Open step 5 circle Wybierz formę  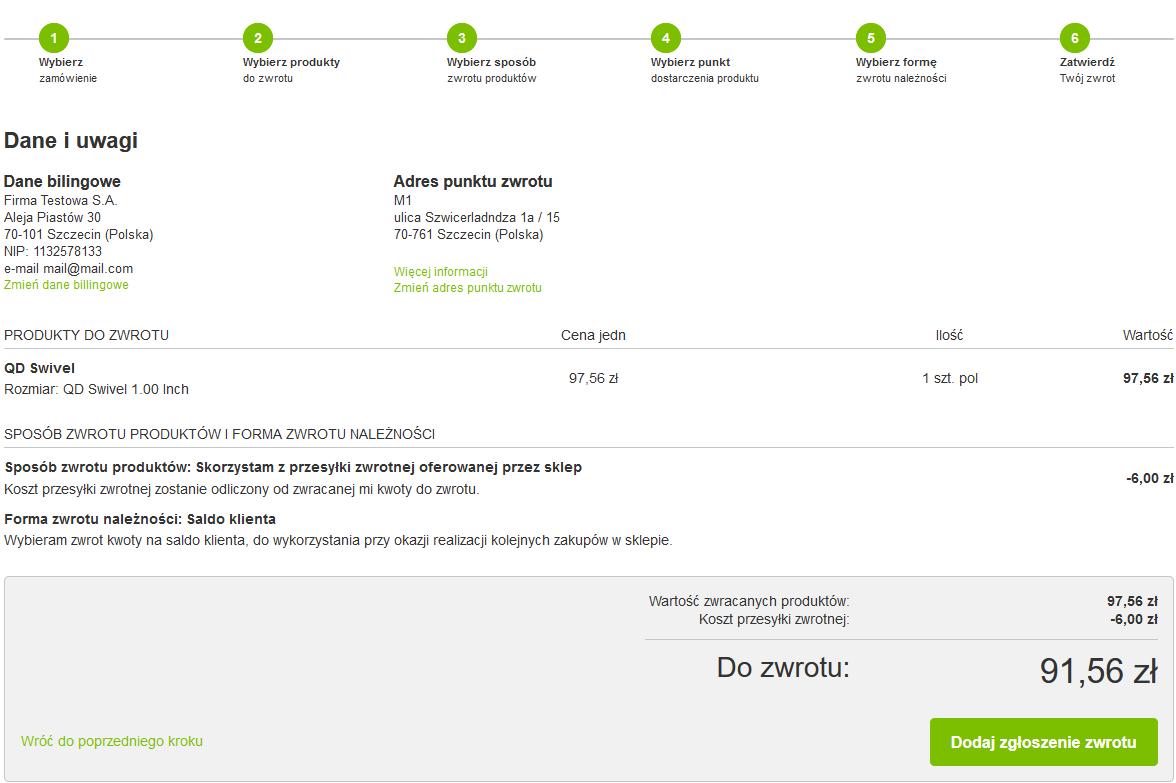point(871,39)
